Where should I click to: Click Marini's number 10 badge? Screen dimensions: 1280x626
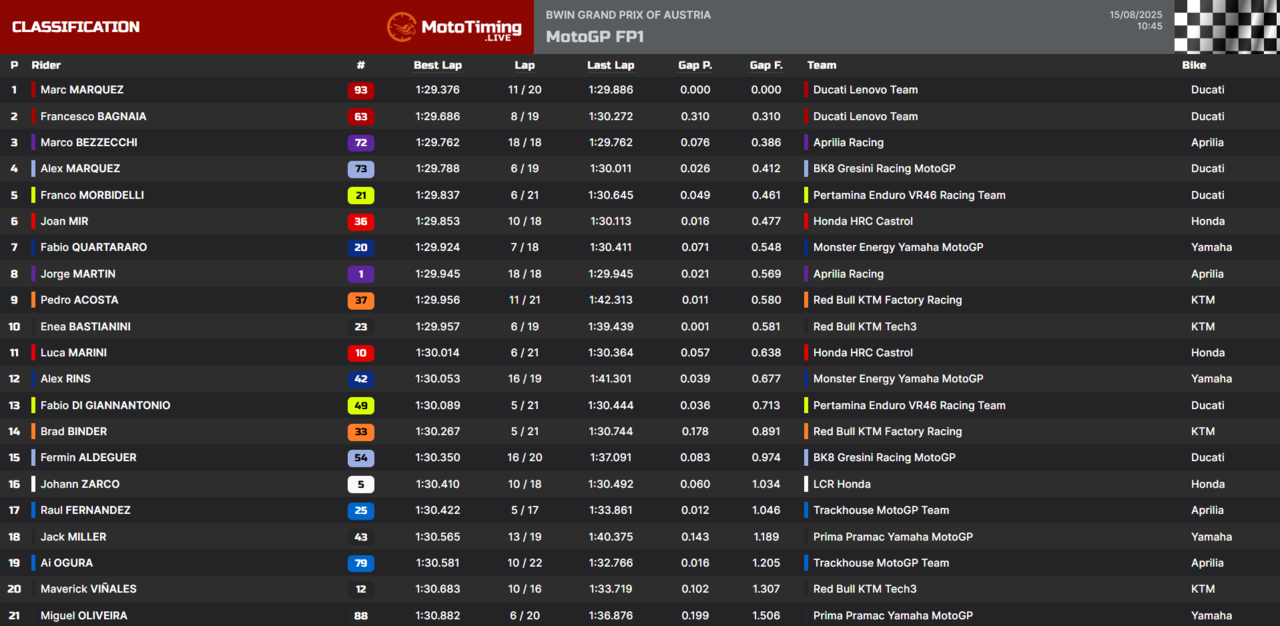(x=361, y=353)
